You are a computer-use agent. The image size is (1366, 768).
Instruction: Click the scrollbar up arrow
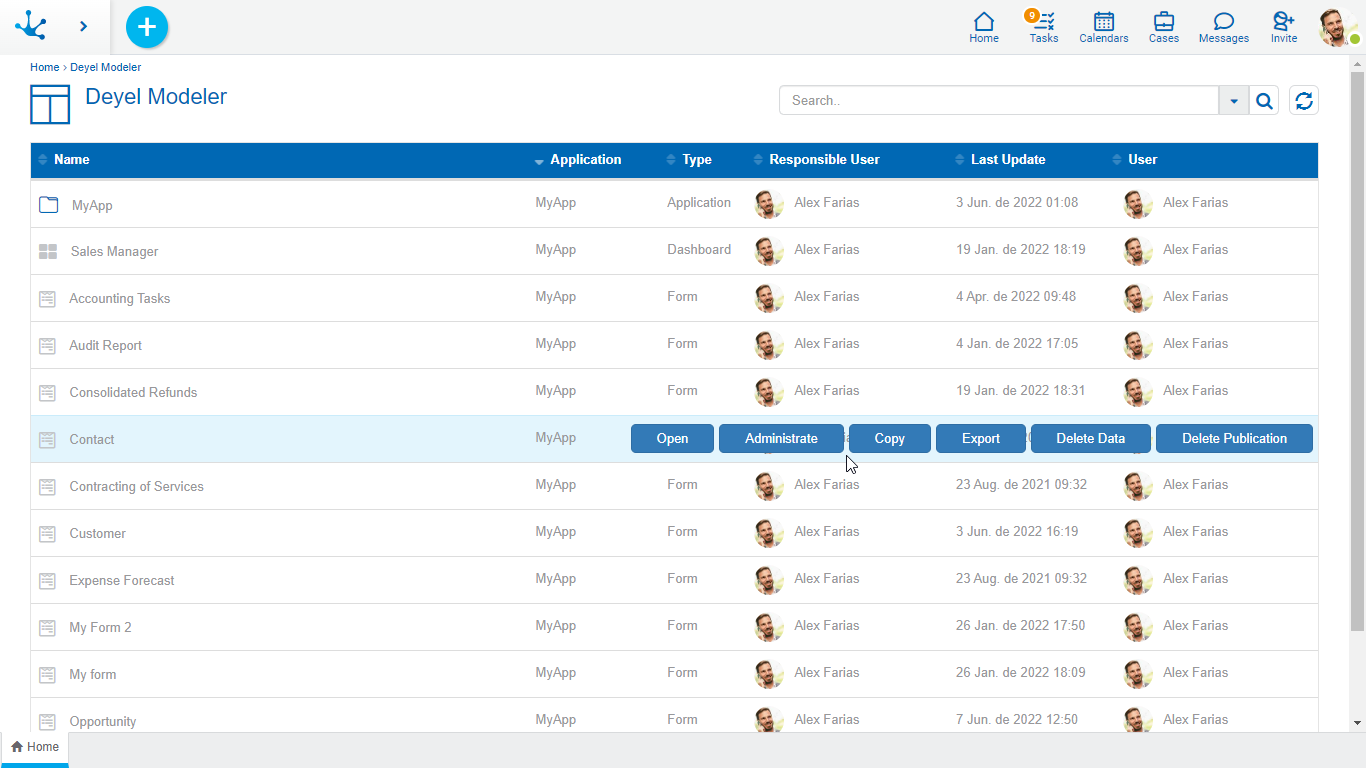(x=1357, y=63)
